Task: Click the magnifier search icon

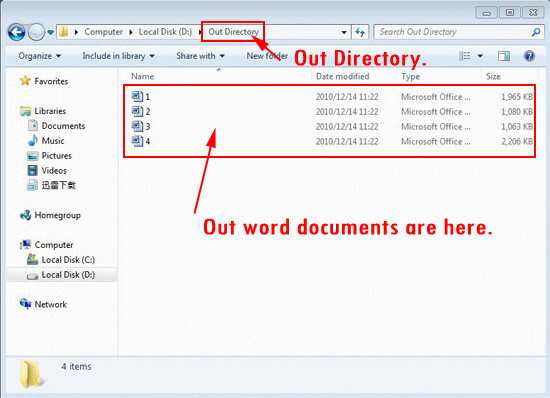Action: [536, 32]
